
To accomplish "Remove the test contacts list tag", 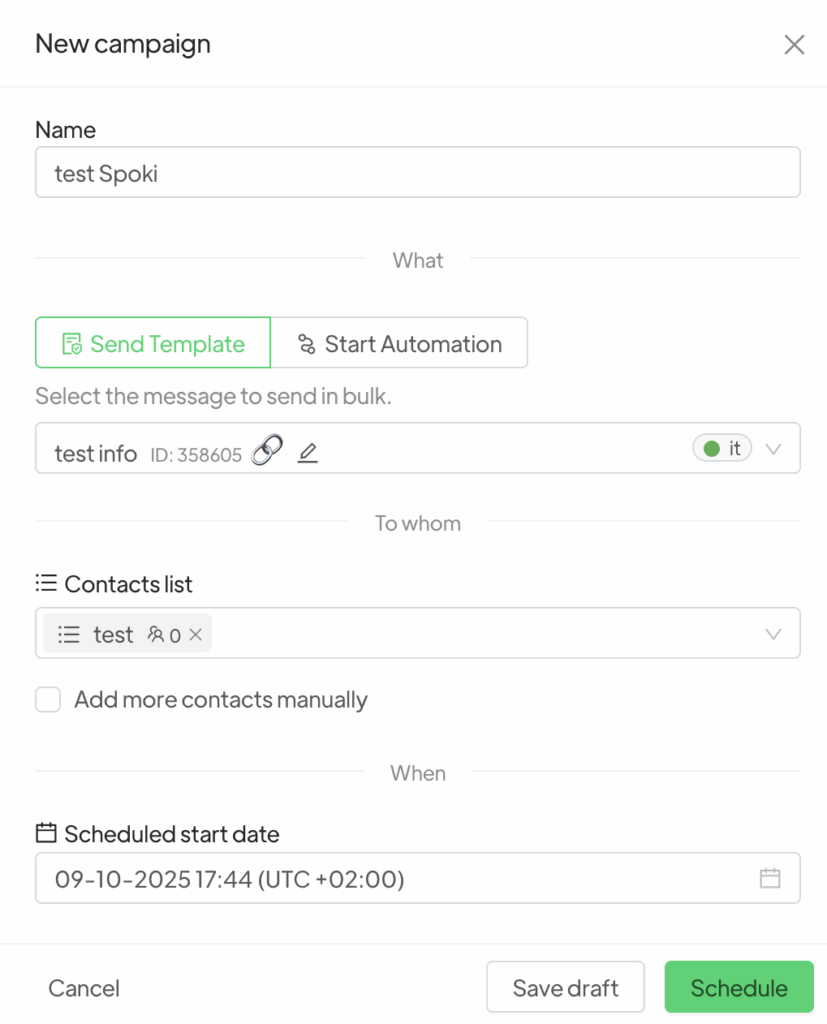I will point(196,634).
